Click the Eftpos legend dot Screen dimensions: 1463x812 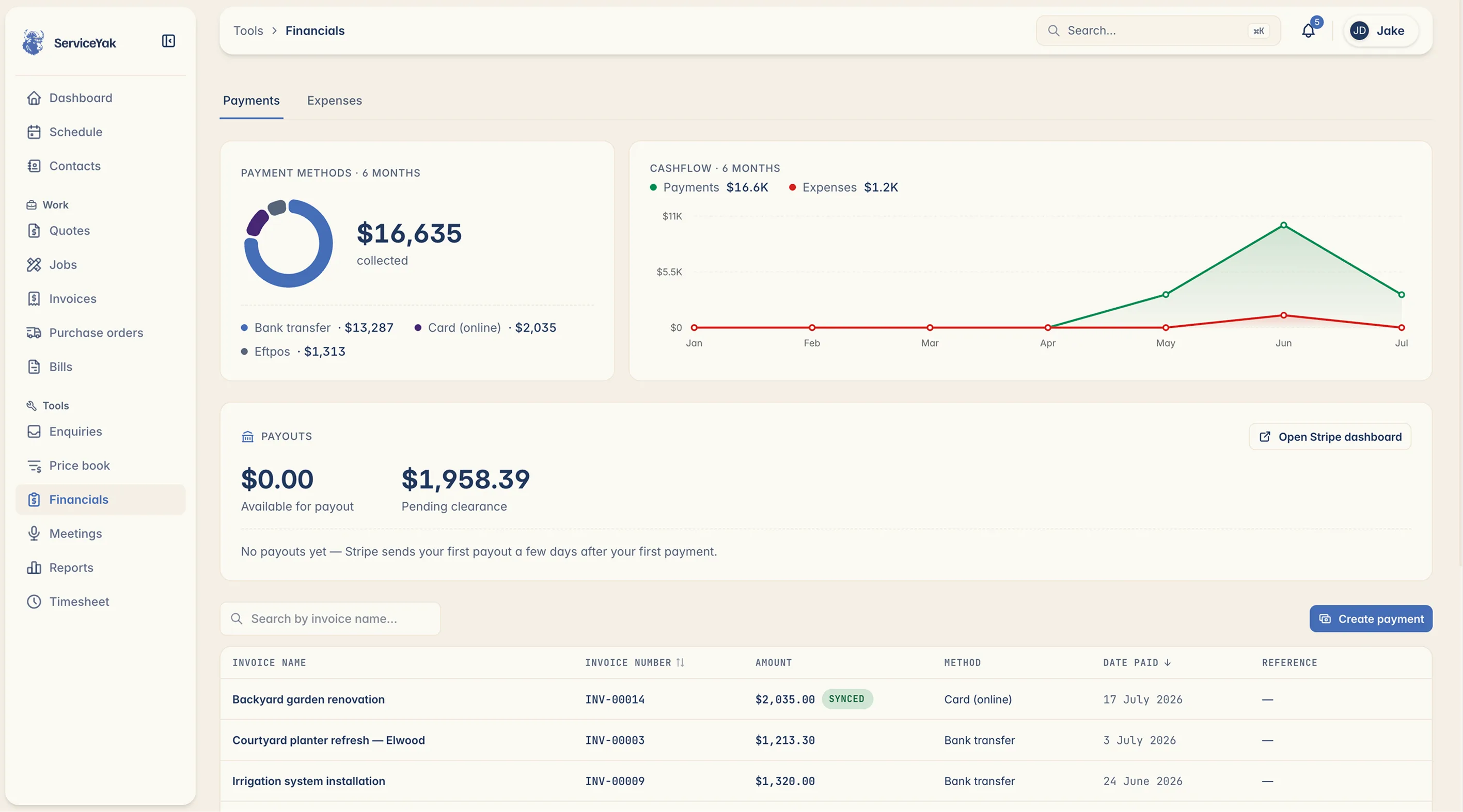coord(244,352)
